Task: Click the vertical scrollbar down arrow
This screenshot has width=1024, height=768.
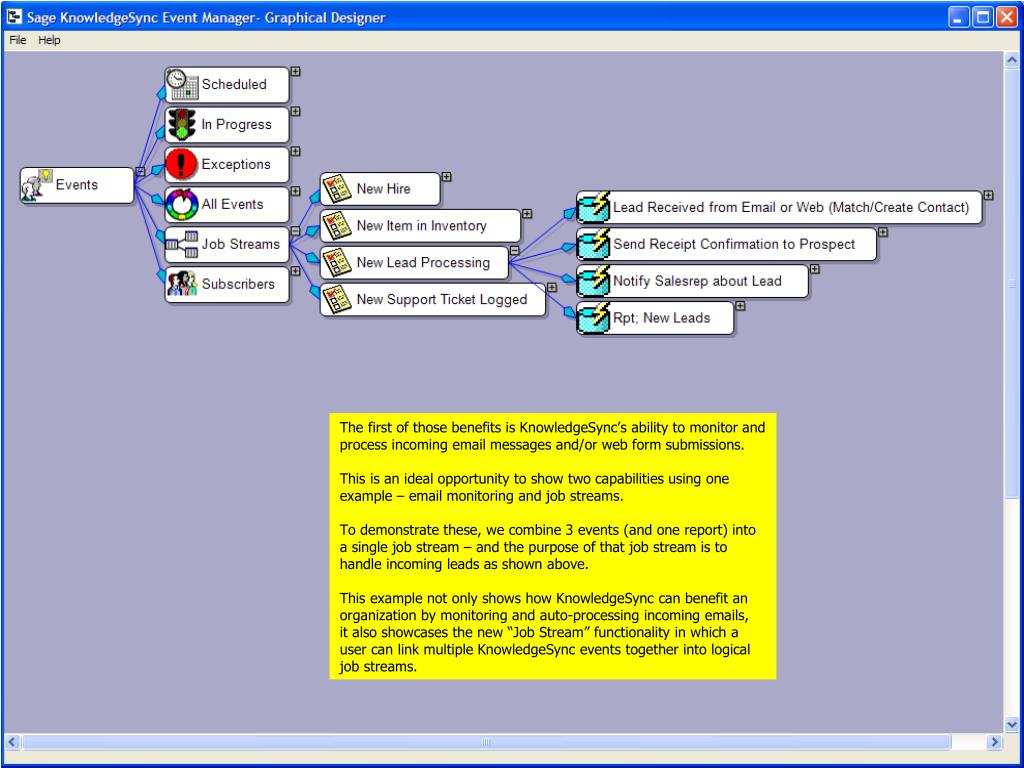Action: pyautogui.click(x=1012, y=724)
